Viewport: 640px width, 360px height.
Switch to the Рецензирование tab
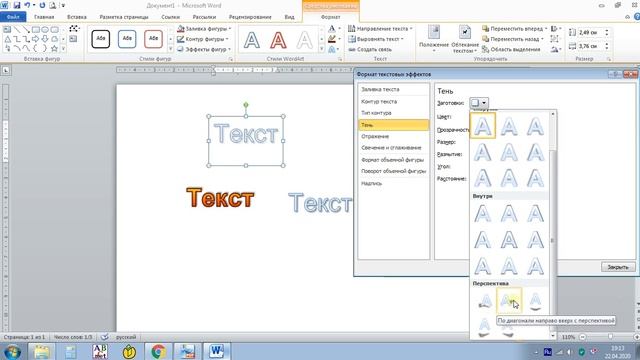pyautogui.click(x=250, y=17)
